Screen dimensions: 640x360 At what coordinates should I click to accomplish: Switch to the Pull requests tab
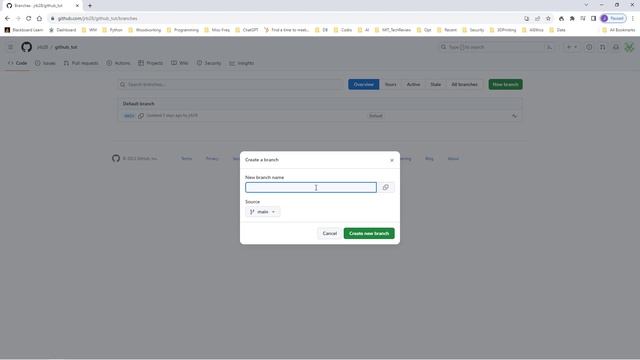pos(81,63)
